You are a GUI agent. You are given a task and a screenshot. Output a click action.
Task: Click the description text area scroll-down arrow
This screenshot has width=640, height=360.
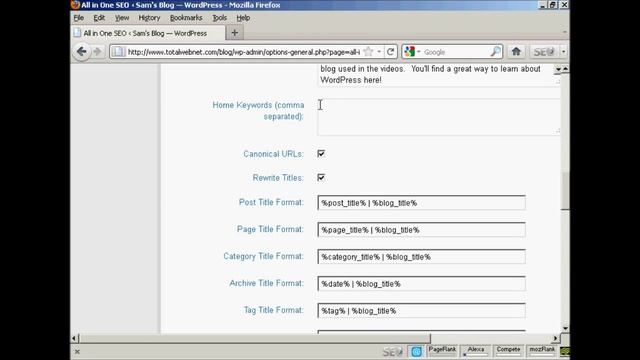click(558, 69)
